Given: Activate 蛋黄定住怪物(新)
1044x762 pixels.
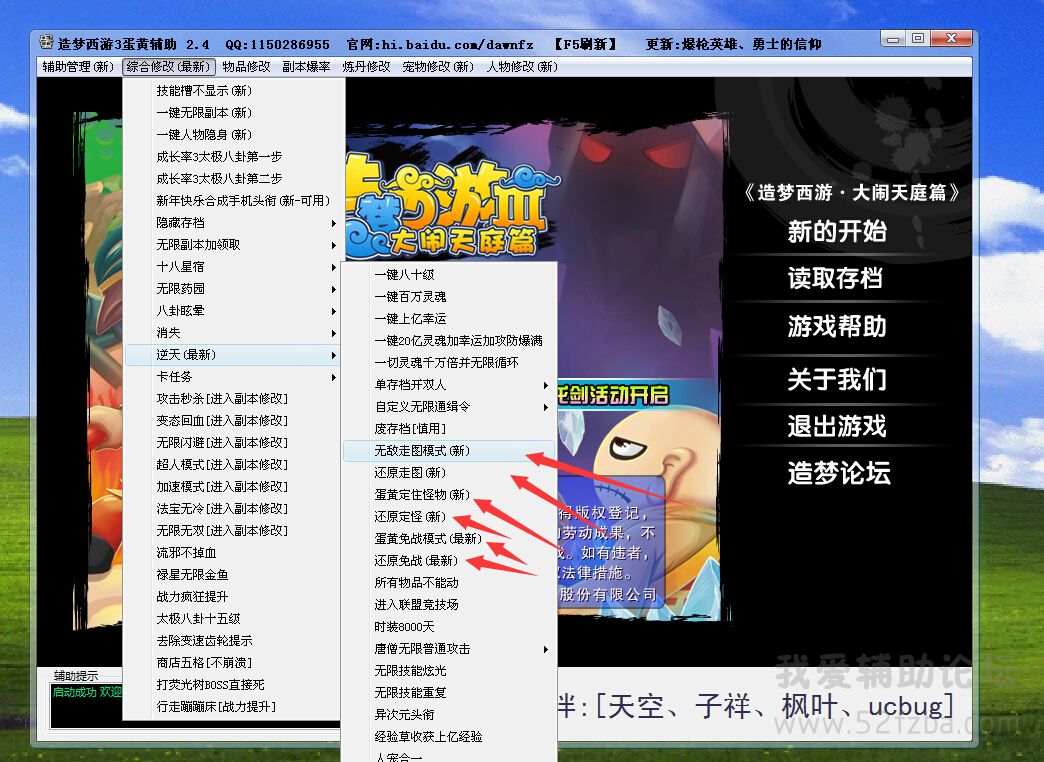Looking at the screenshot, I should pos(449,494).
